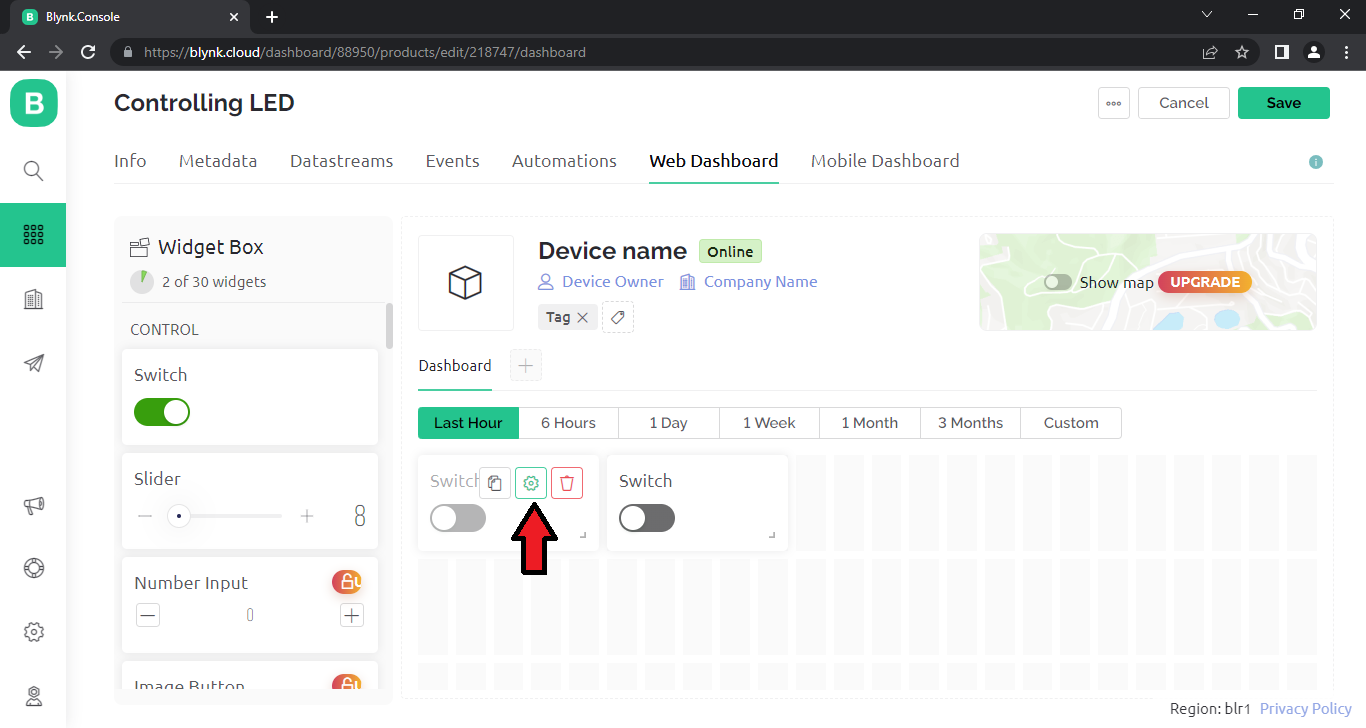Open a new browser tab
This screenshot has width=1366, height=728.
coord(272,17)
